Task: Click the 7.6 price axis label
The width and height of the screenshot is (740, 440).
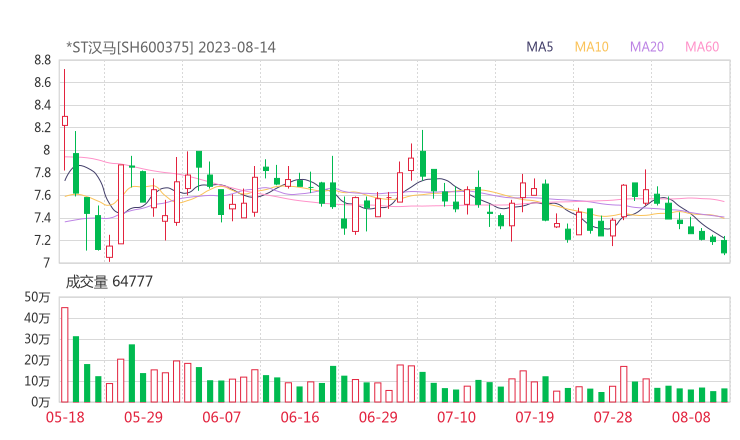Action: click(x=42, y=195)
